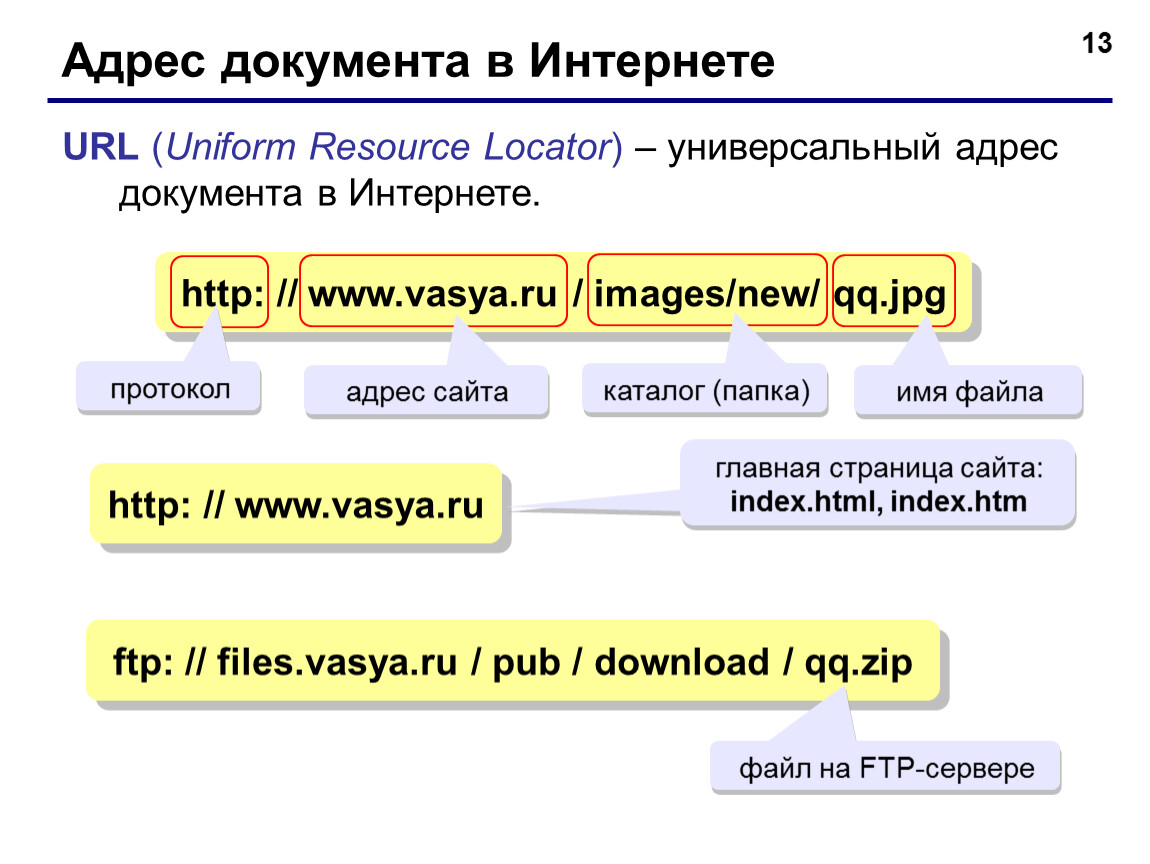1150x864 pixels.
Task: Click the 'файл на FTP-сервере' callout
Action: 886,767
